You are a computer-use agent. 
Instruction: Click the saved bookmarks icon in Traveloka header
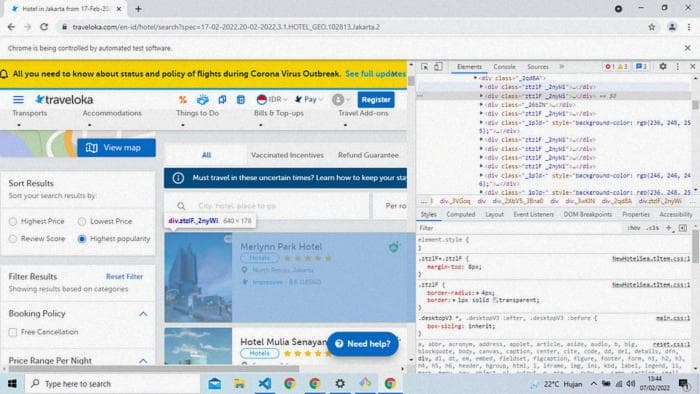(222, 100)
